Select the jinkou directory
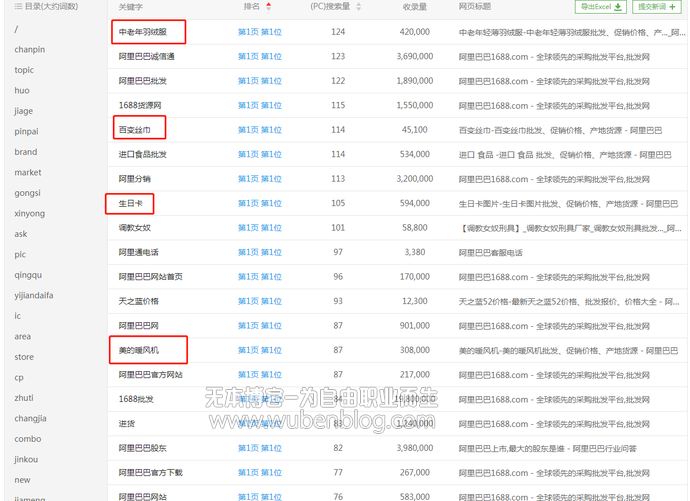Viewport: 690px width, 501px height. tap(26, 459)
